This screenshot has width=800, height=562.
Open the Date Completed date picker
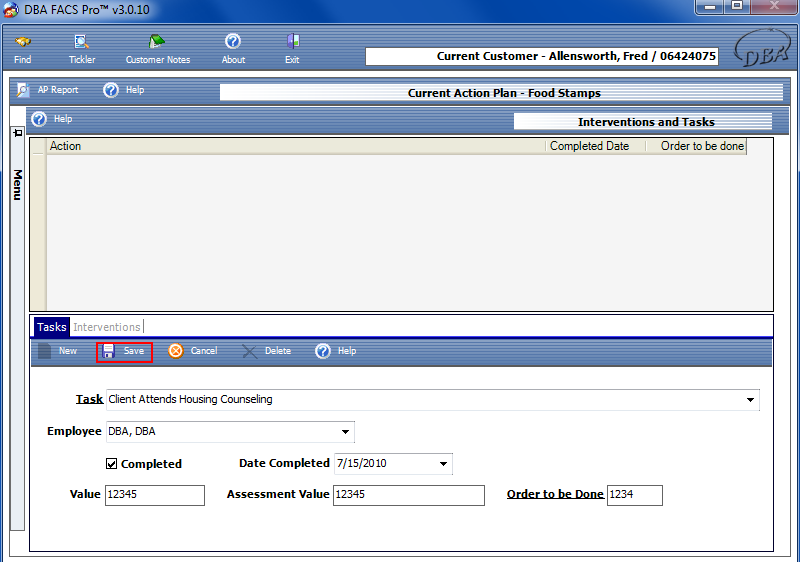coord(443,464)
